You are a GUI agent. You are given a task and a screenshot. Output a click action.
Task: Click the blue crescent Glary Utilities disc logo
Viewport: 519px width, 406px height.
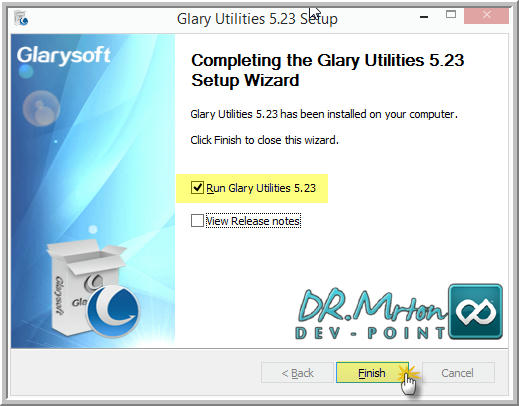pos(114,311)
